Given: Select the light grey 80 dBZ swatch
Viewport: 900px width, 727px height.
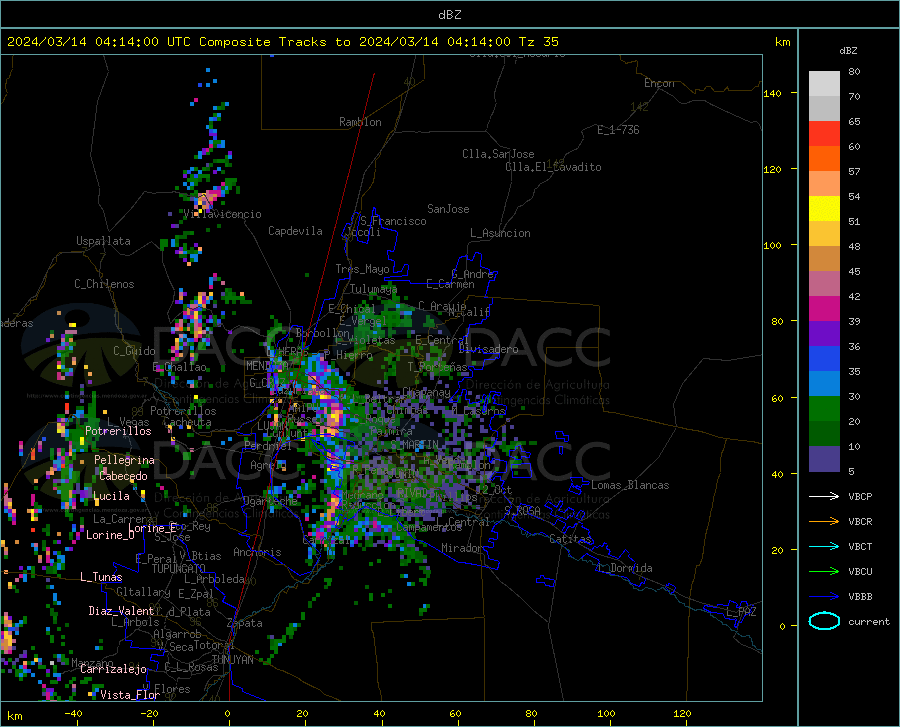Looking at the screenshot, I should click(x=824, y=83).
